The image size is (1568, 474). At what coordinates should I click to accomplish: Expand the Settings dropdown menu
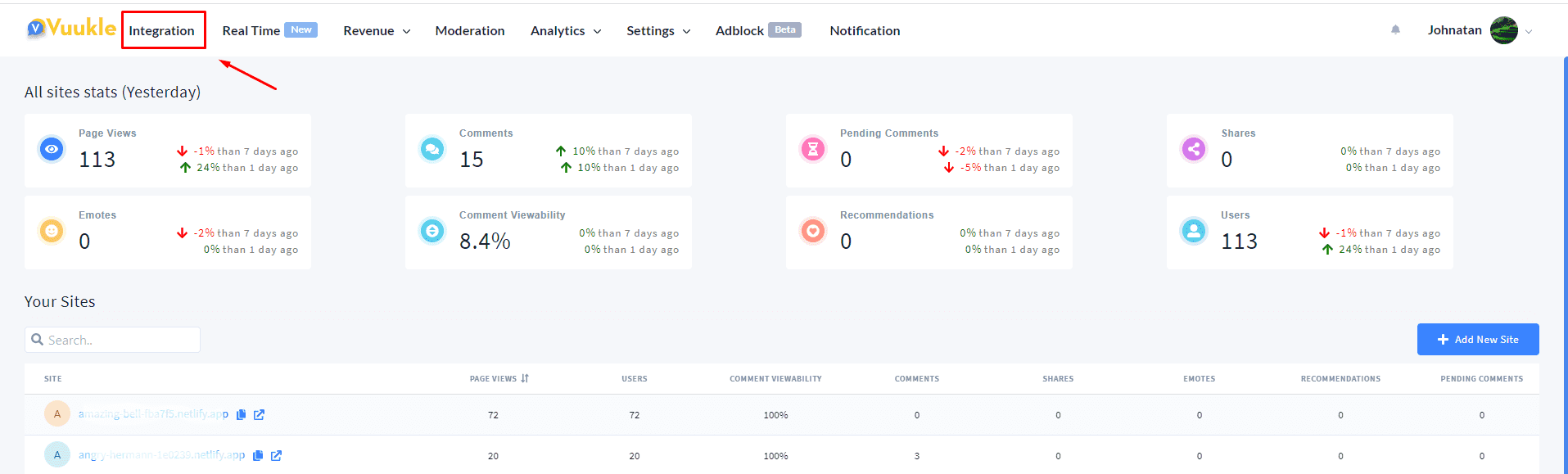(x=658, y=30)
